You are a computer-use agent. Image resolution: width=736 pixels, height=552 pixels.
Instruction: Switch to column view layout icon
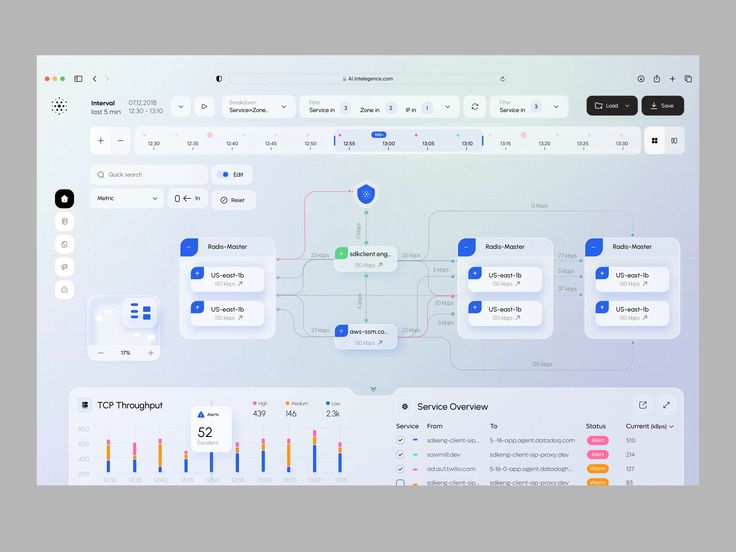pos(674,140)
